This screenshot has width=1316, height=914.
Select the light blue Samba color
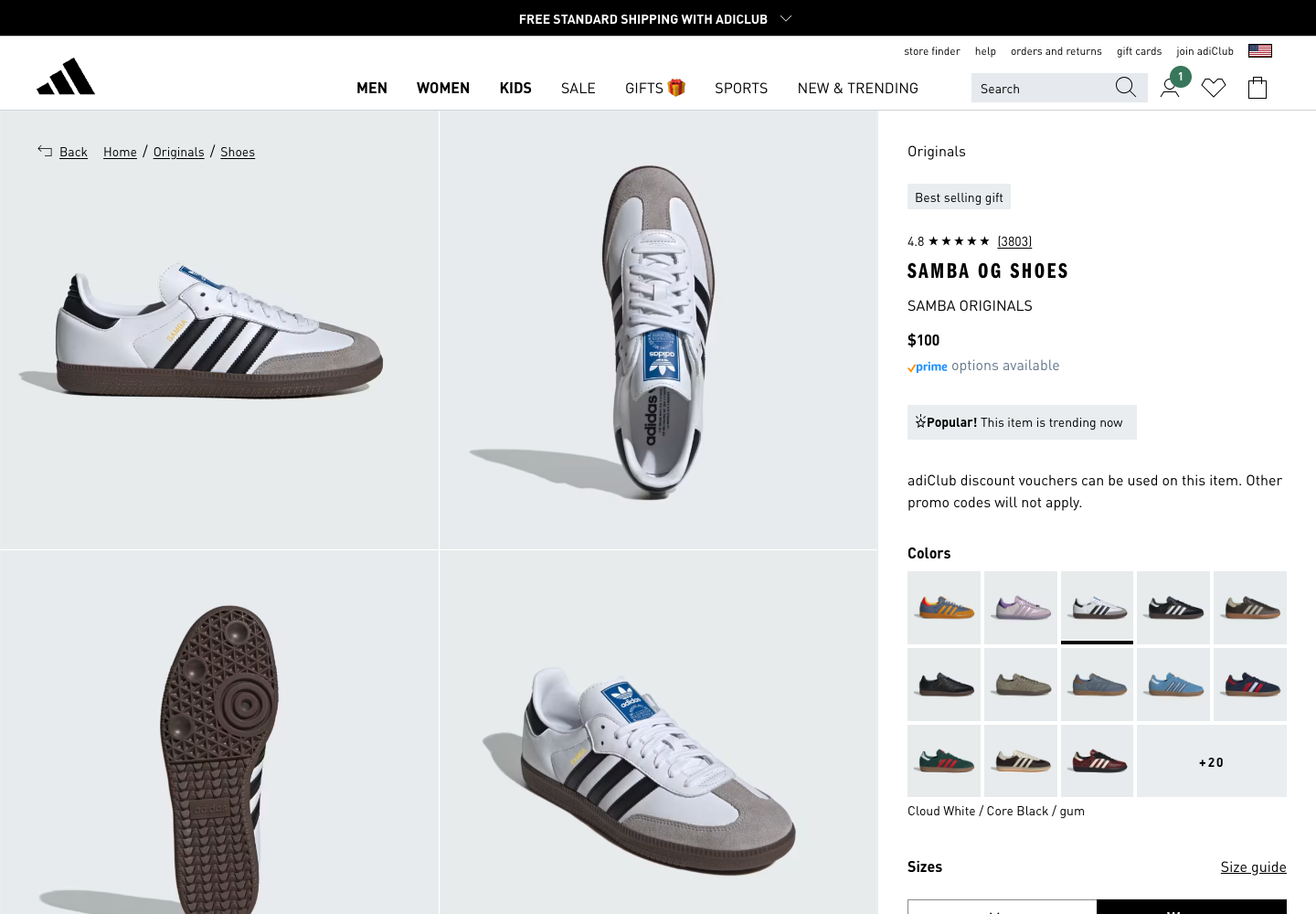pos(1173,685)
